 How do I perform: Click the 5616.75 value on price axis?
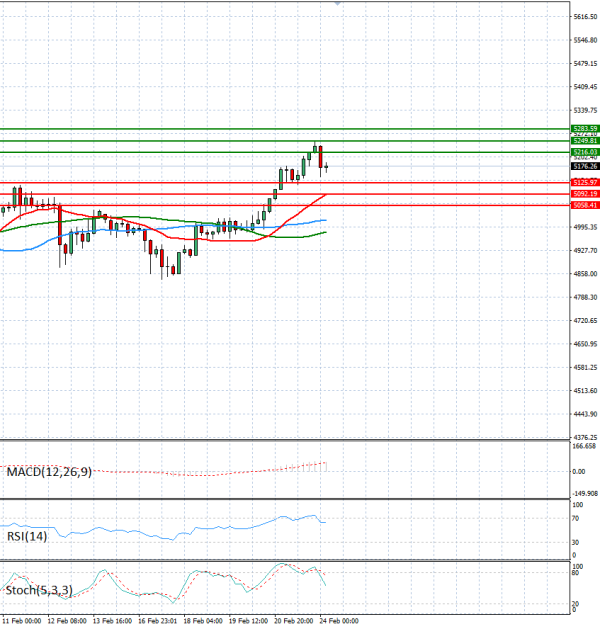585,17
